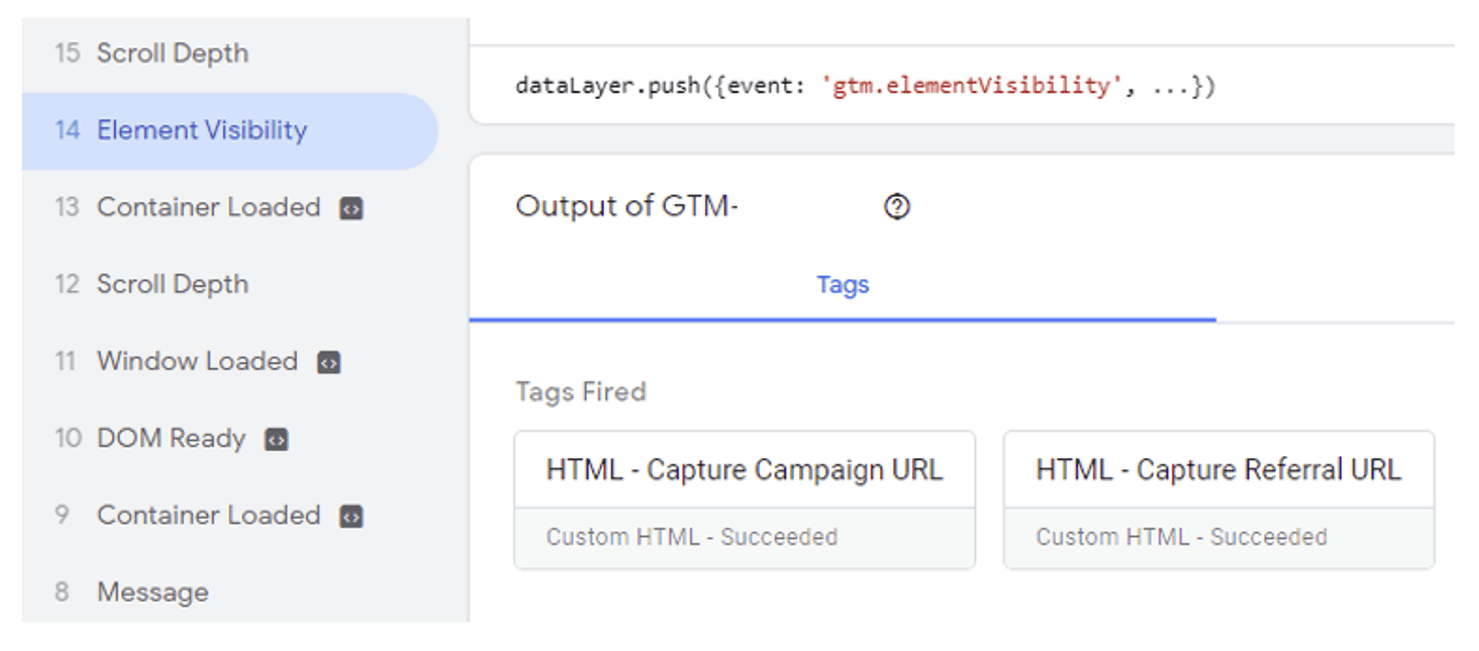This screenshot has width=1479, height=651.
Task: Select the 8 Message event
Action: (x=152, y=593)
